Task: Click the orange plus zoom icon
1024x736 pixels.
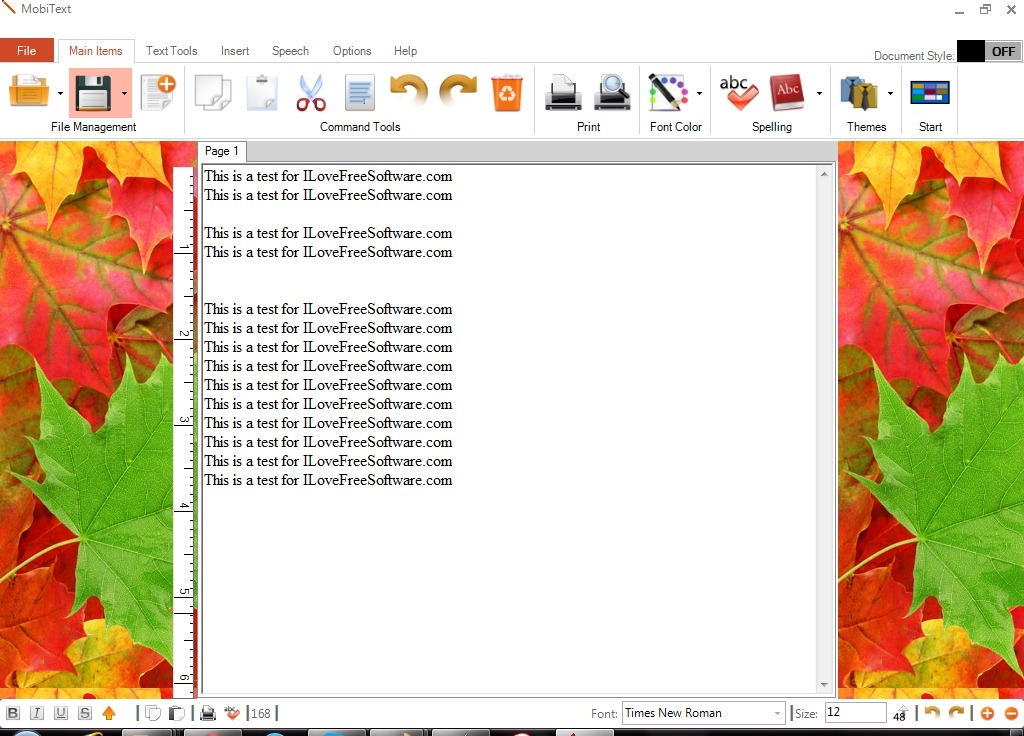Action: coord(987,714)
